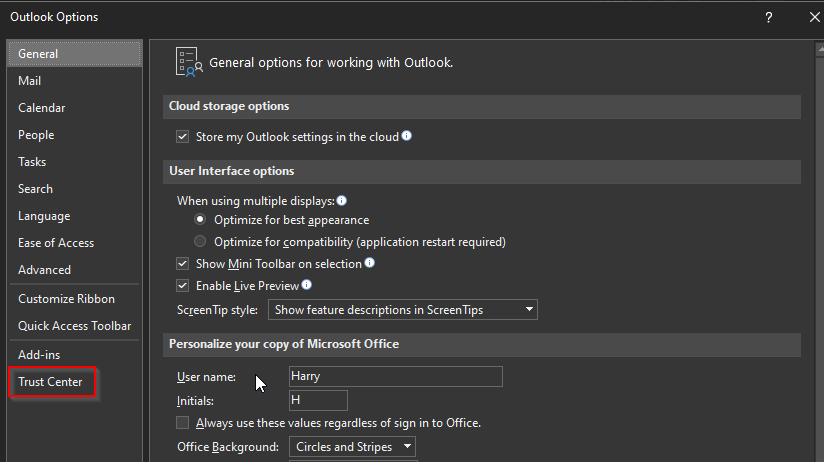Open the ScreenTip style dropdown
This screenshot has width=824, height=462.
click(402, 310)
